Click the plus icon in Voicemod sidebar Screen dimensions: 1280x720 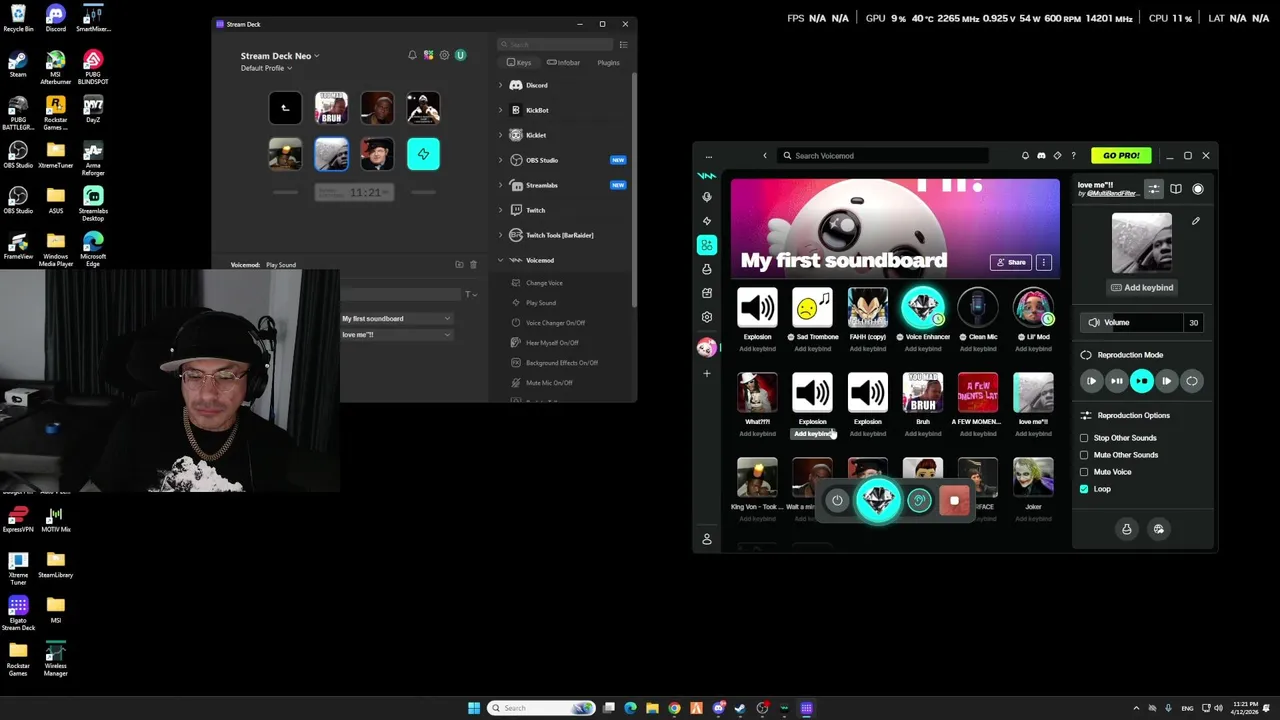pyautogui.click(x=707, y=373)
